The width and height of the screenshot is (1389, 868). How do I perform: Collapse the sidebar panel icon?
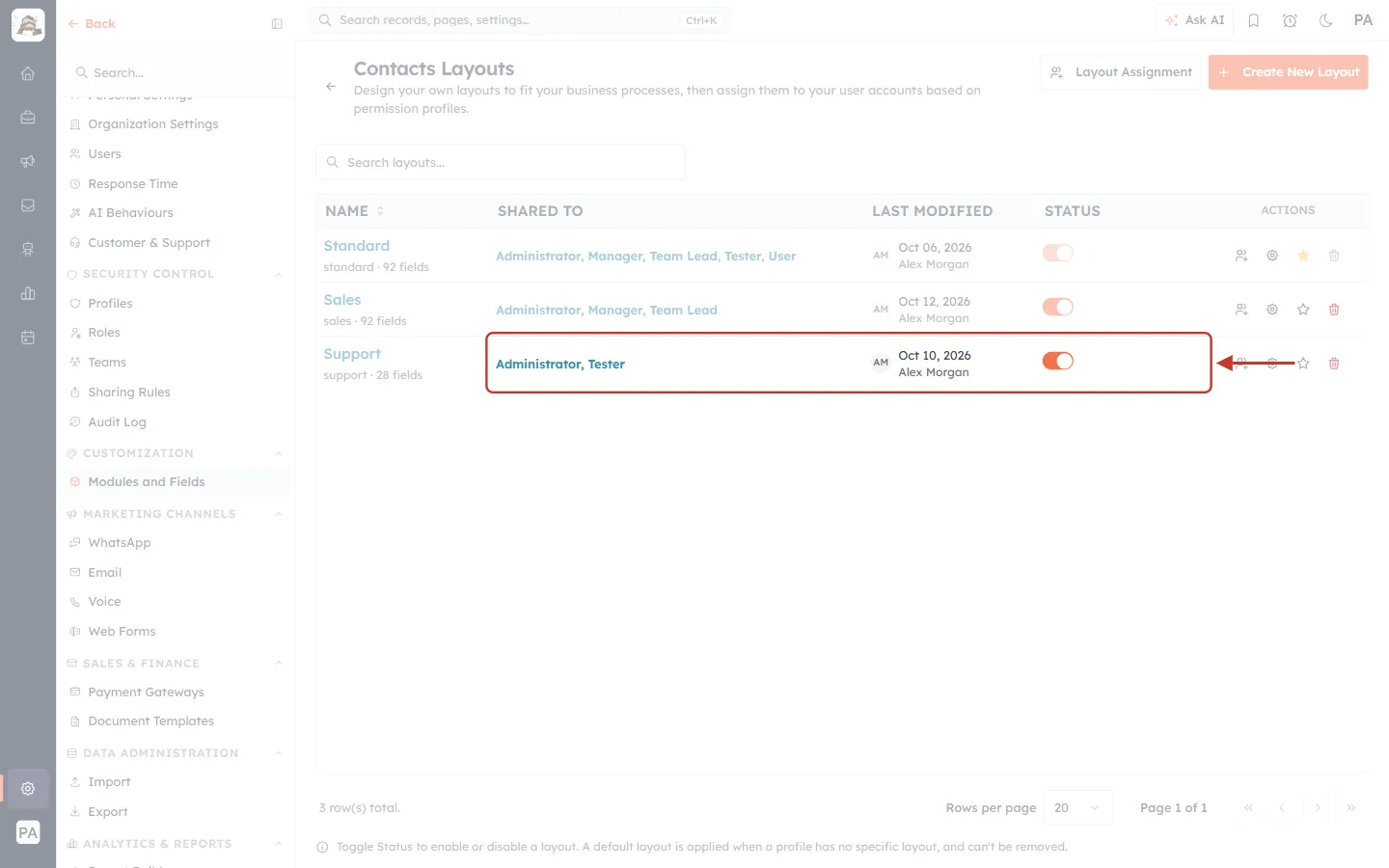click(x=277, y=24)
